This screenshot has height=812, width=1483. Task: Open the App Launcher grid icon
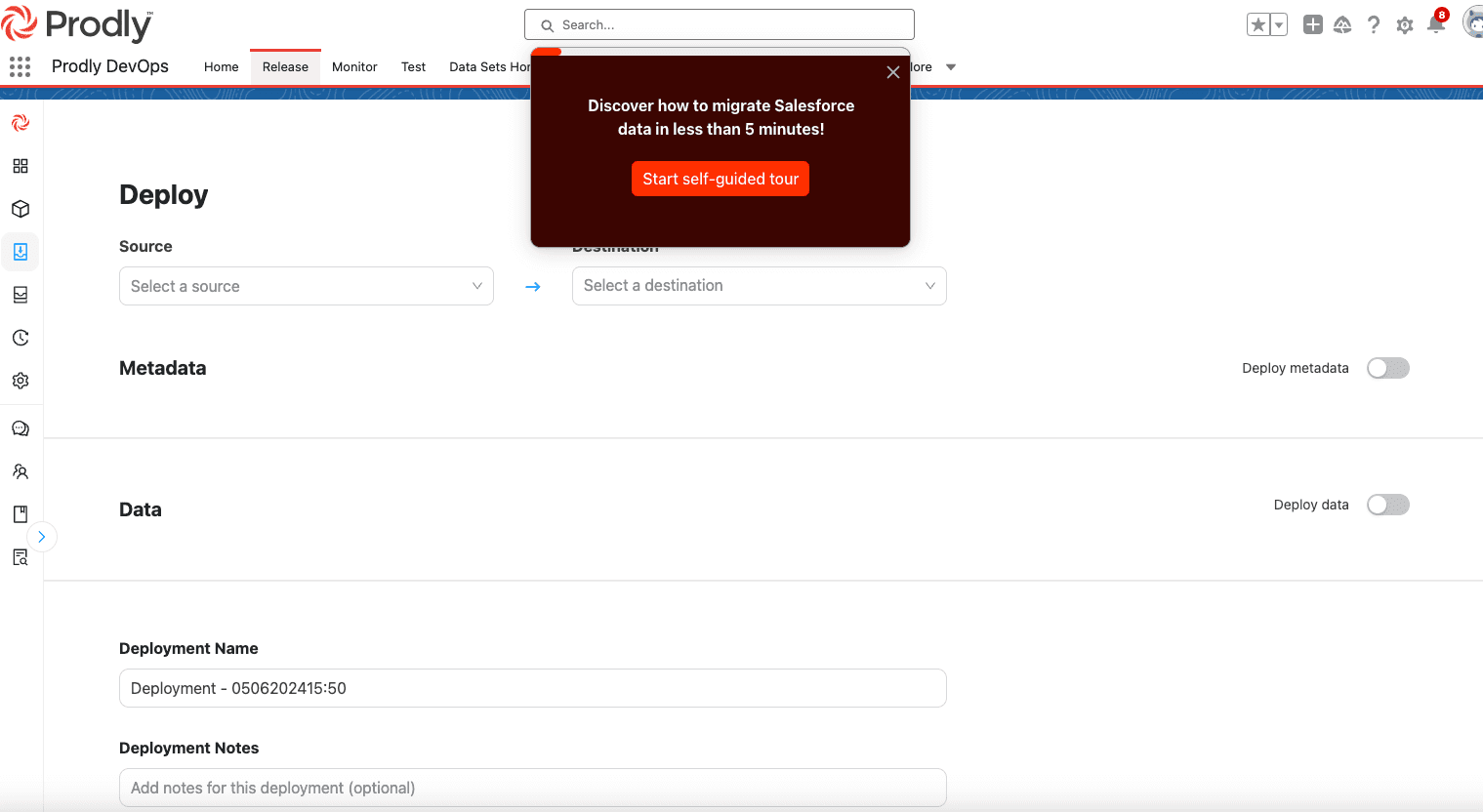point(20,66)
